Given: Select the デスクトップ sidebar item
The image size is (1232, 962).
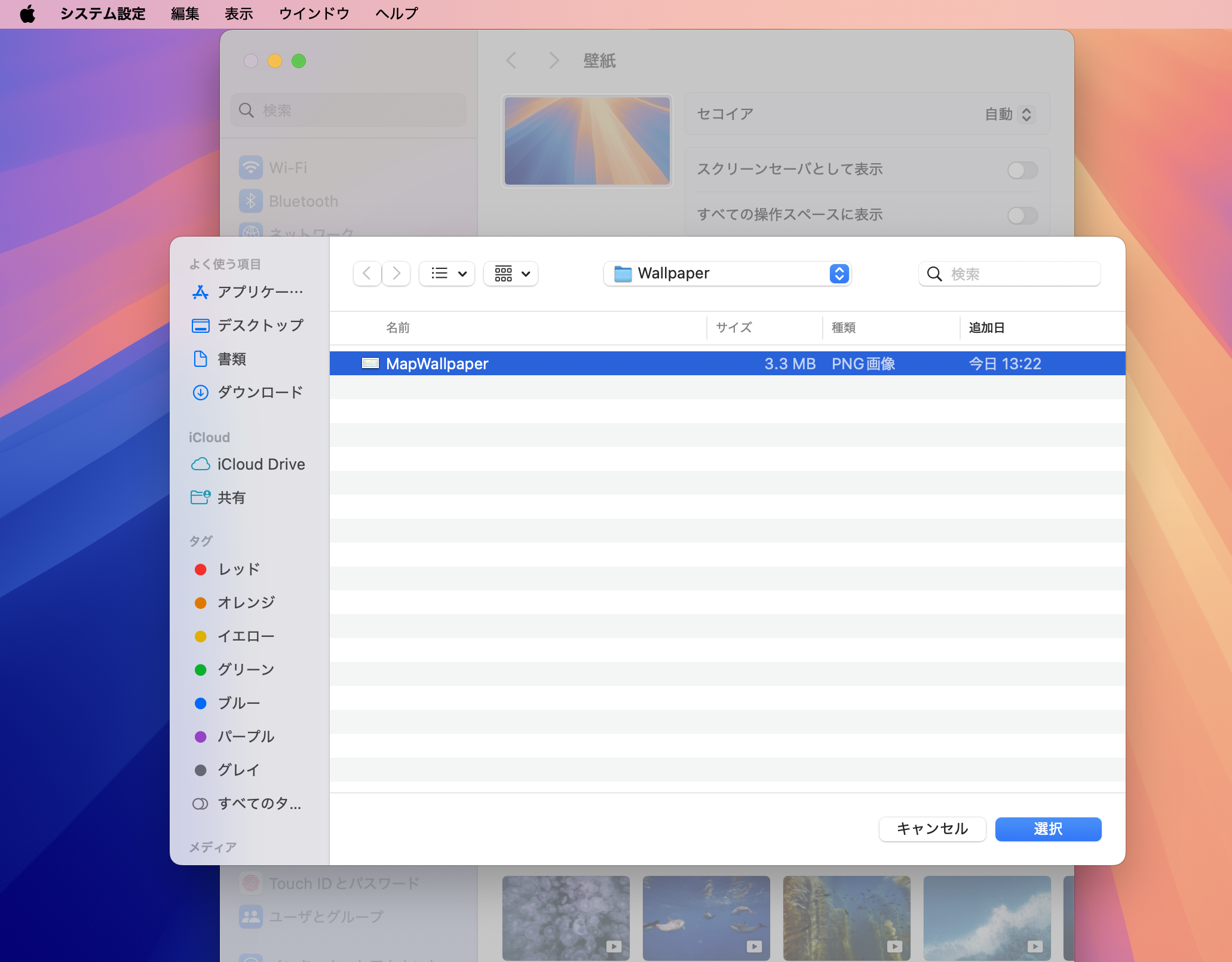Looking at the screenshot, I should coord(259,325).
